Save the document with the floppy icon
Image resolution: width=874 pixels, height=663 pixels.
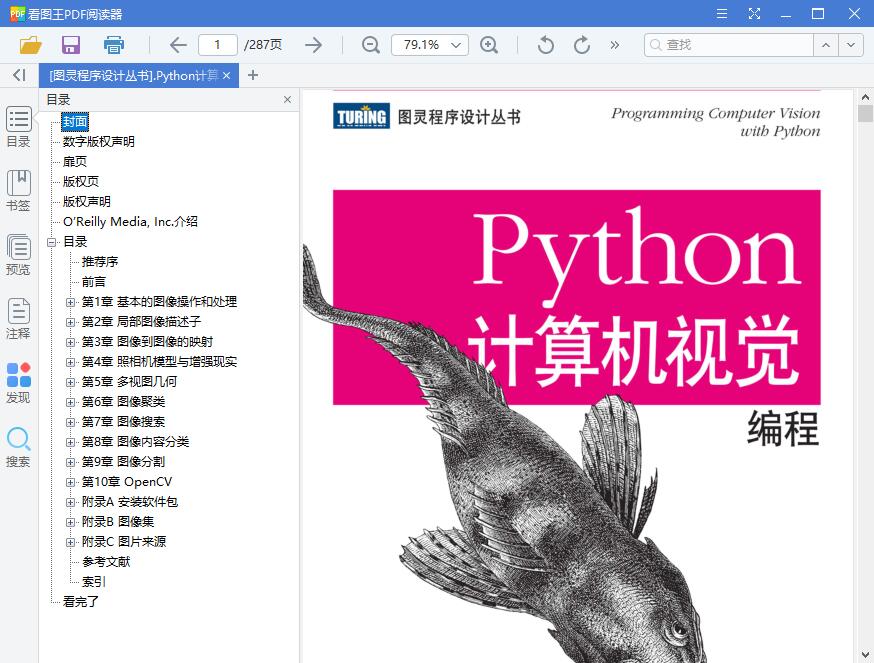[71, 45]
